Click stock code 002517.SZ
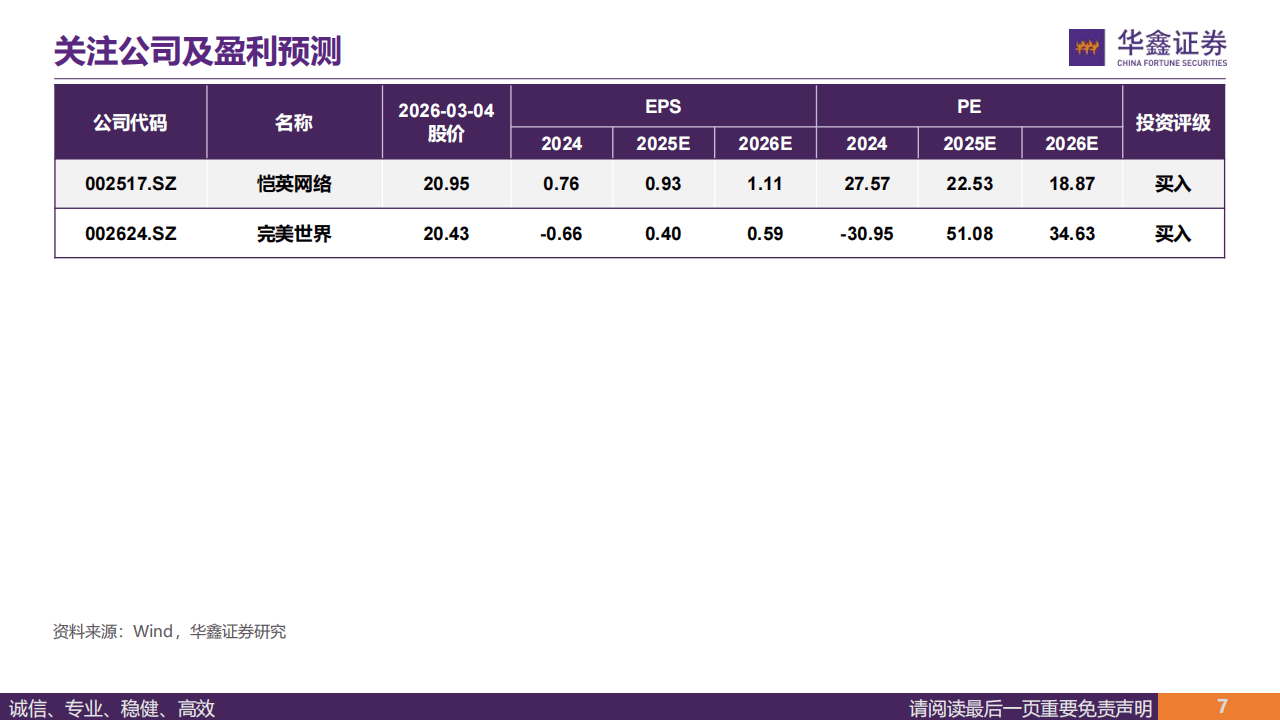 130,184
